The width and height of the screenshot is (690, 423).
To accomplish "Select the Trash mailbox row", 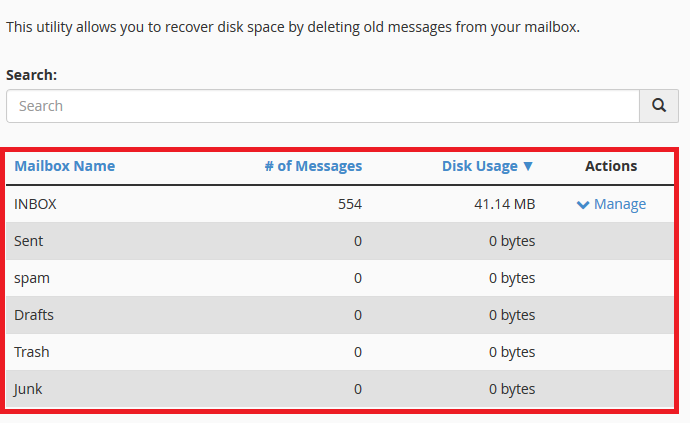I will (340, 352).
